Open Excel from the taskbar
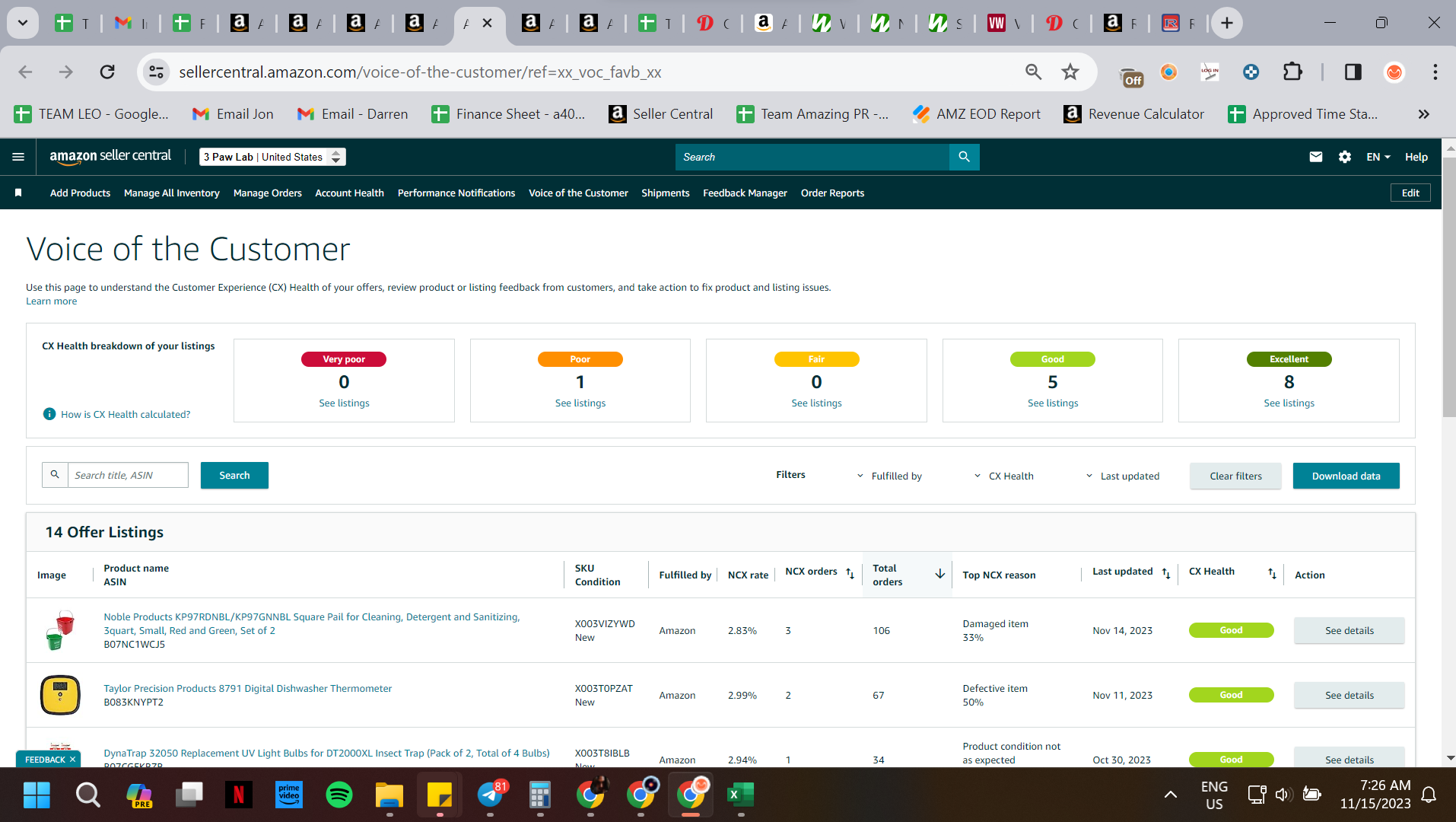This screenshot has height=822, width=1456. click(741, 795)
